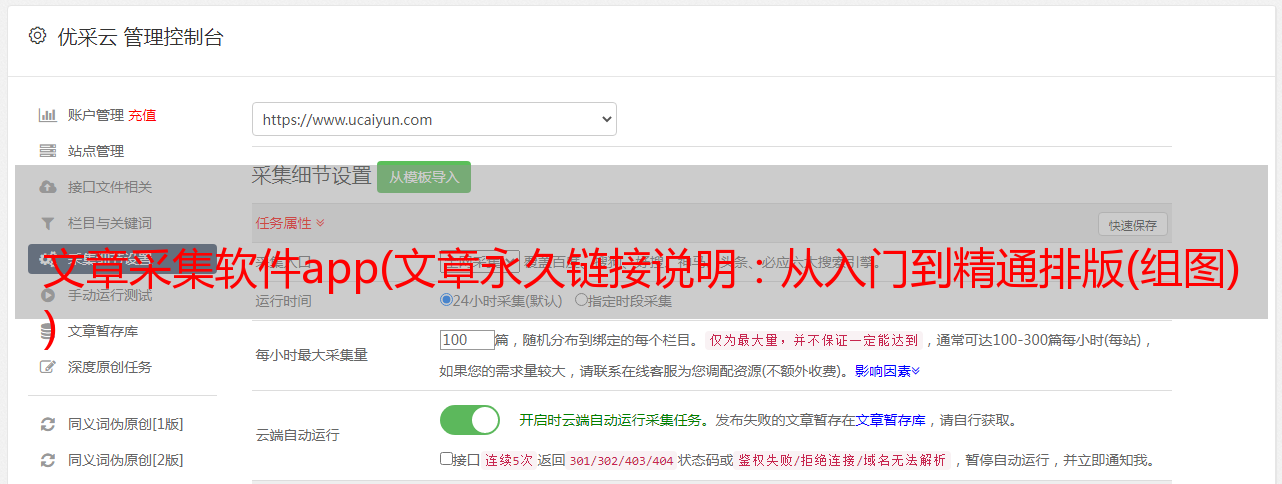The image size is (1282, 484).
Task: Click the 快速保存 button
Action: pos(1132,224)
